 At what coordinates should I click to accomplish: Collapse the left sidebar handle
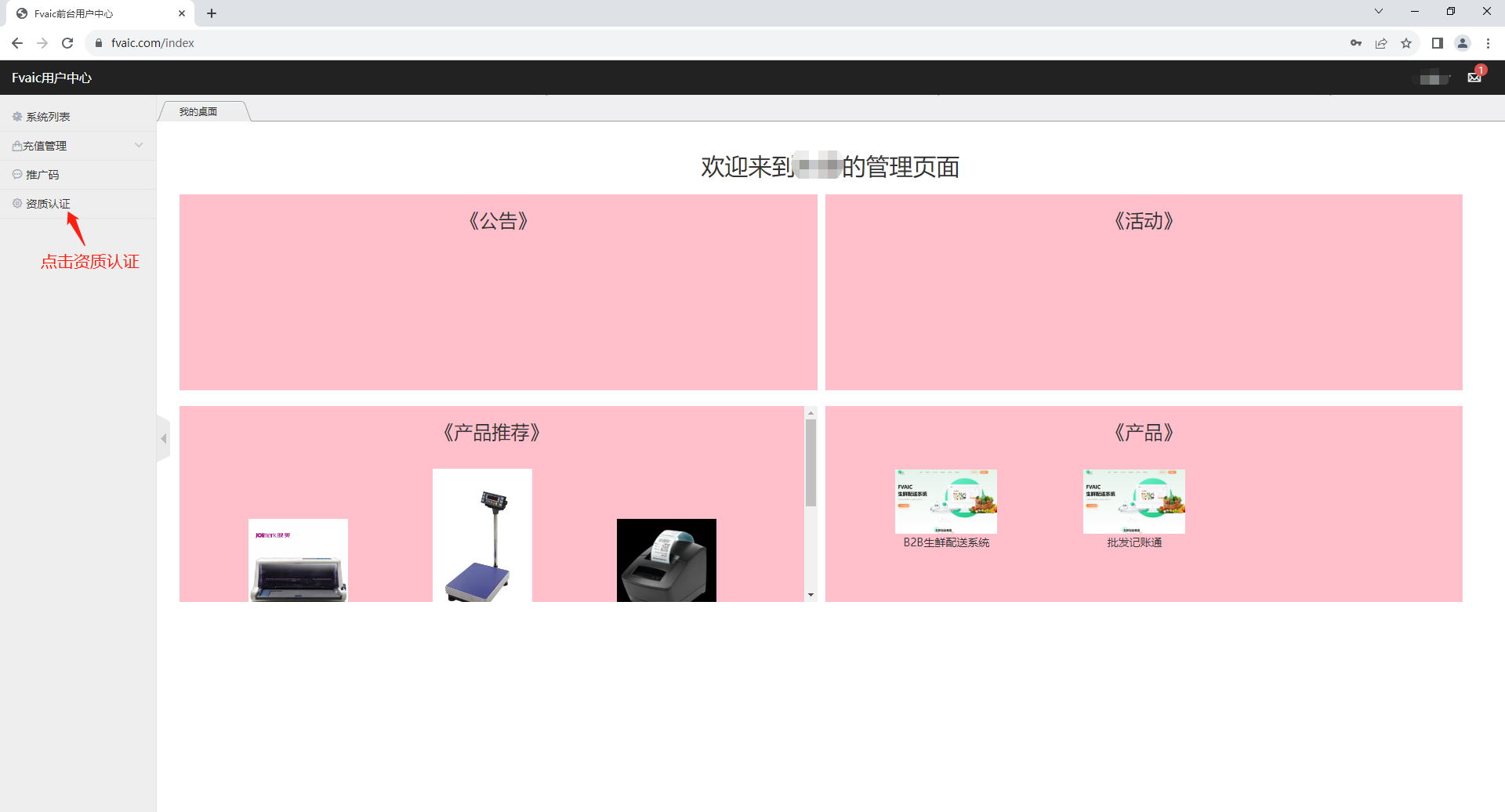tap(163, 439)
